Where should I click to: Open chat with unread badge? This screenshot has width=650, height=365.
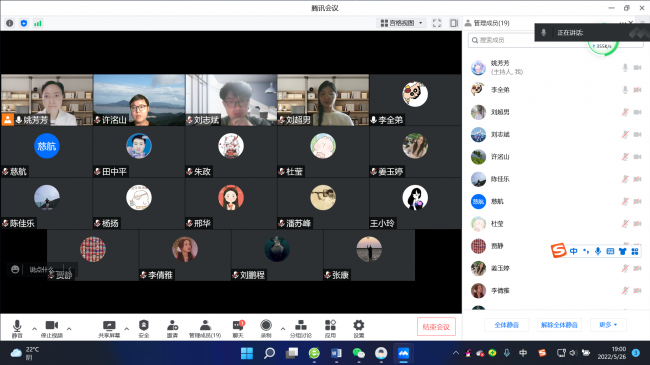tap(238, 329)
